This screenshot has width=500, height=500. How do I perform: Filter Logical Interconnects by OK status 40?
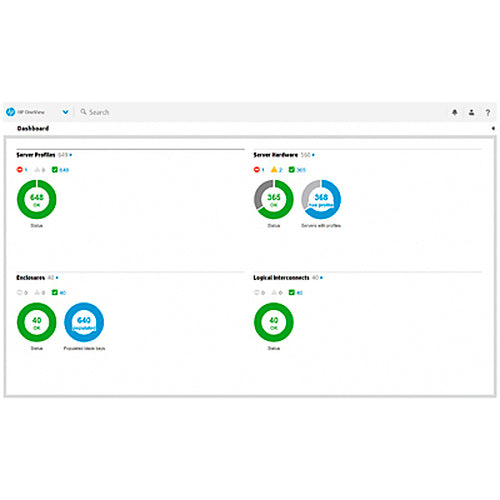tap(296, 293)
